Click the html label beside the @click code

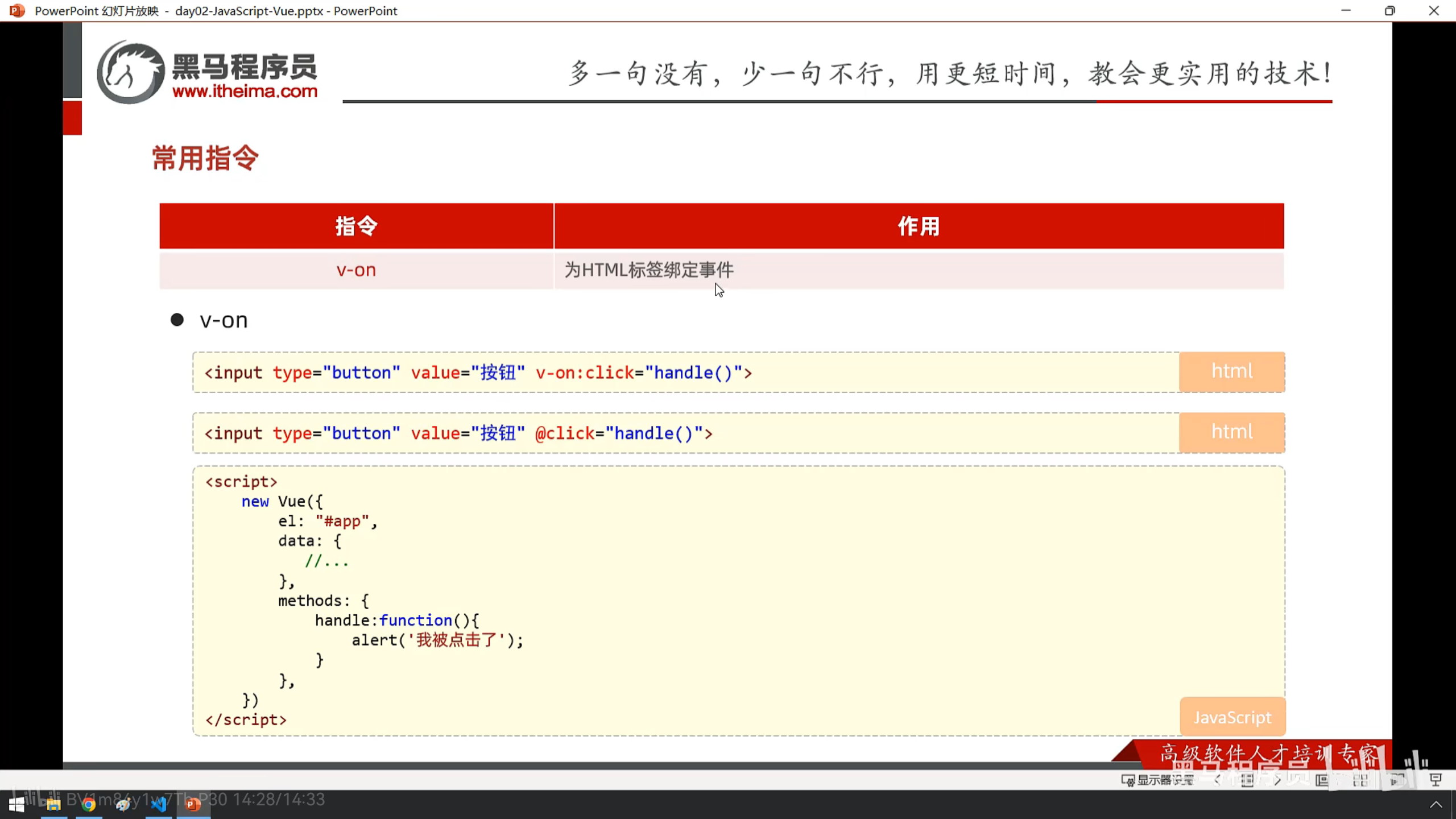pos(1232,432)
